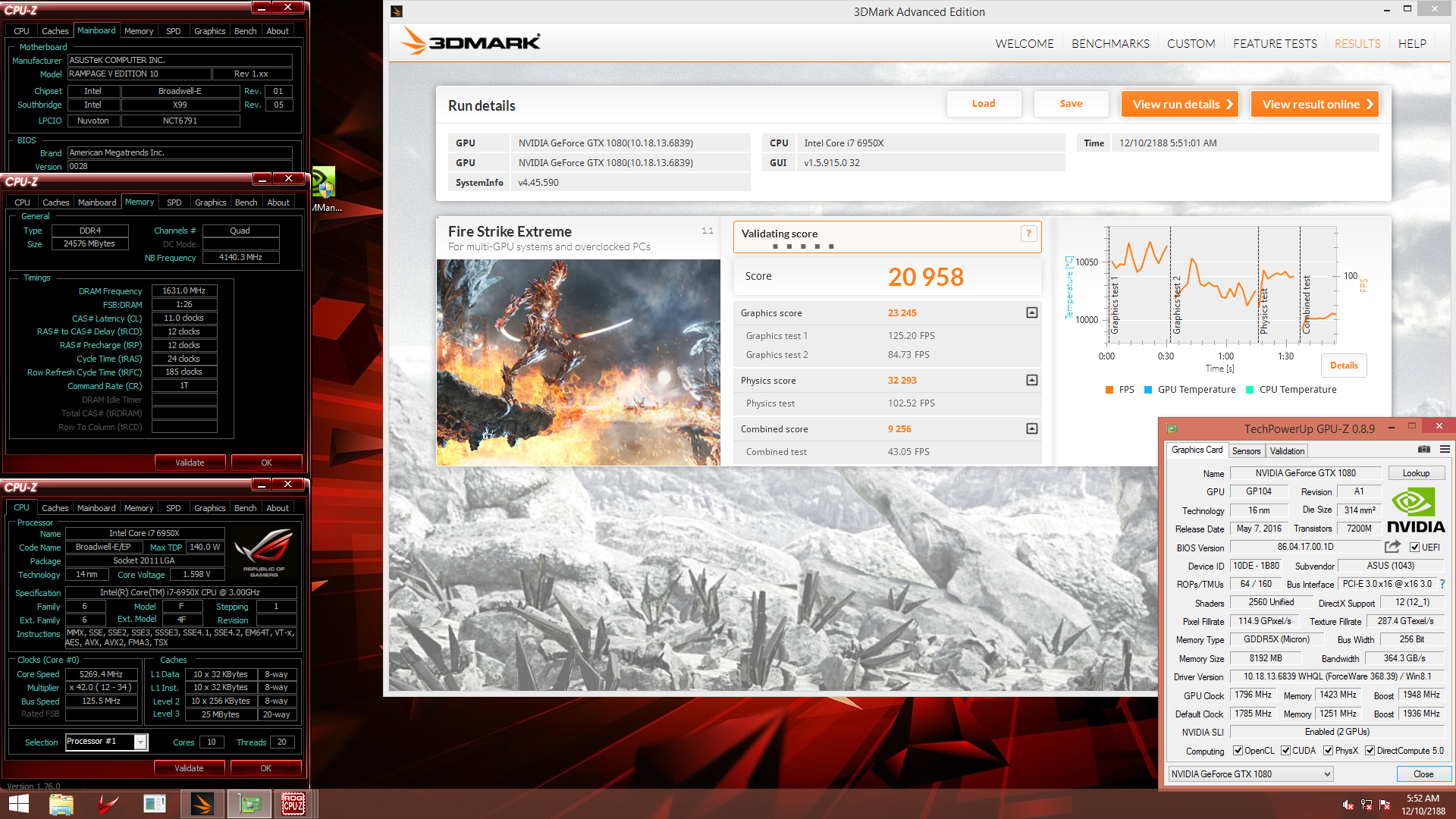Collapse the Graphics score section

pos(1031,312)
